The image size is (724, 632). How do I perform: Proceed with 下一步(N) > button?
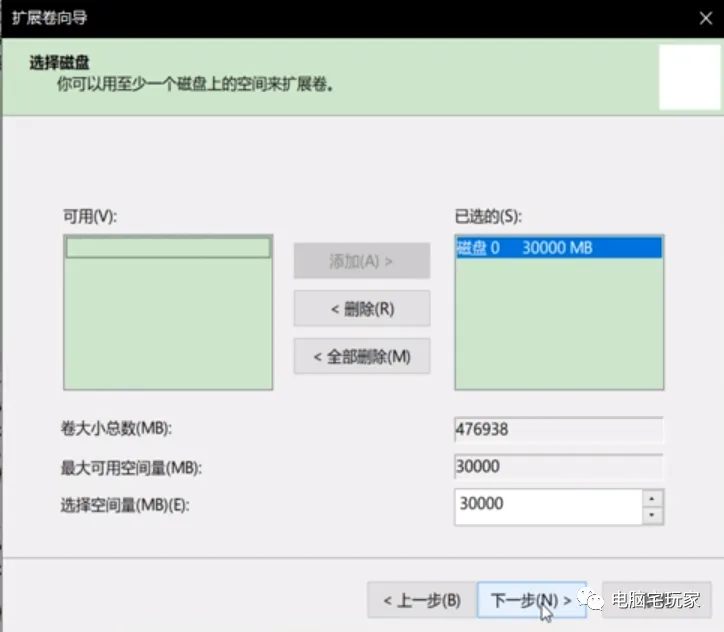[532, 600]
